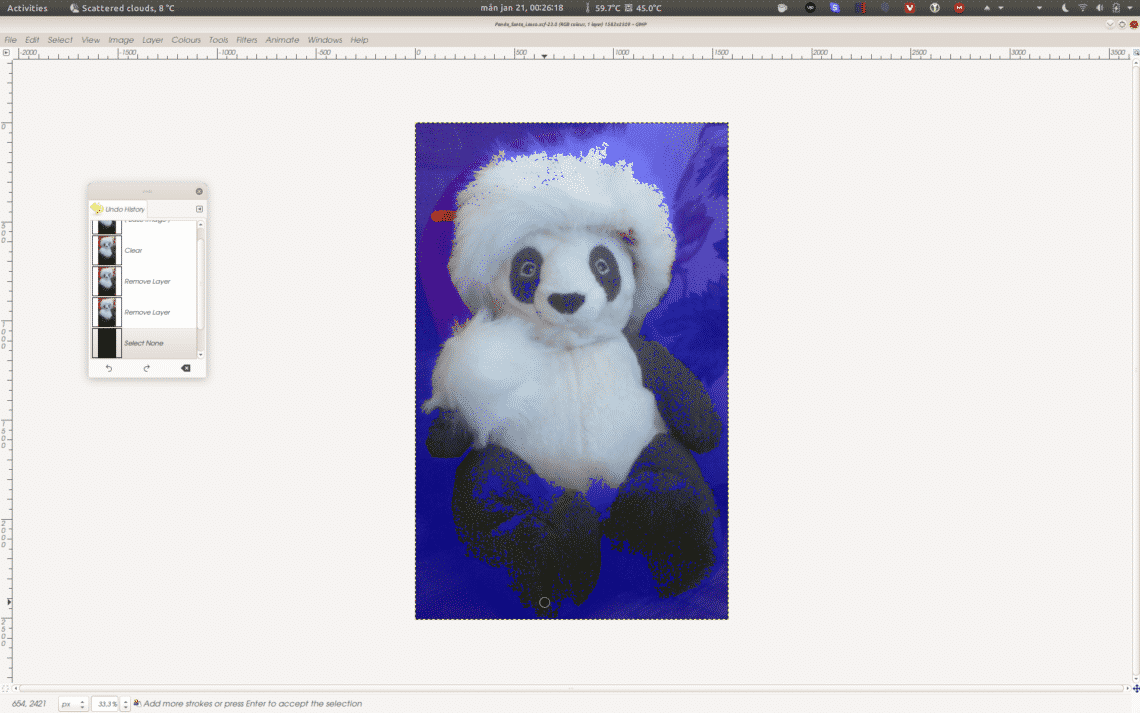Screen dimensions: 1140x713
Task: Open the system menu dropdown arrow
Action: coord(1131,8)
